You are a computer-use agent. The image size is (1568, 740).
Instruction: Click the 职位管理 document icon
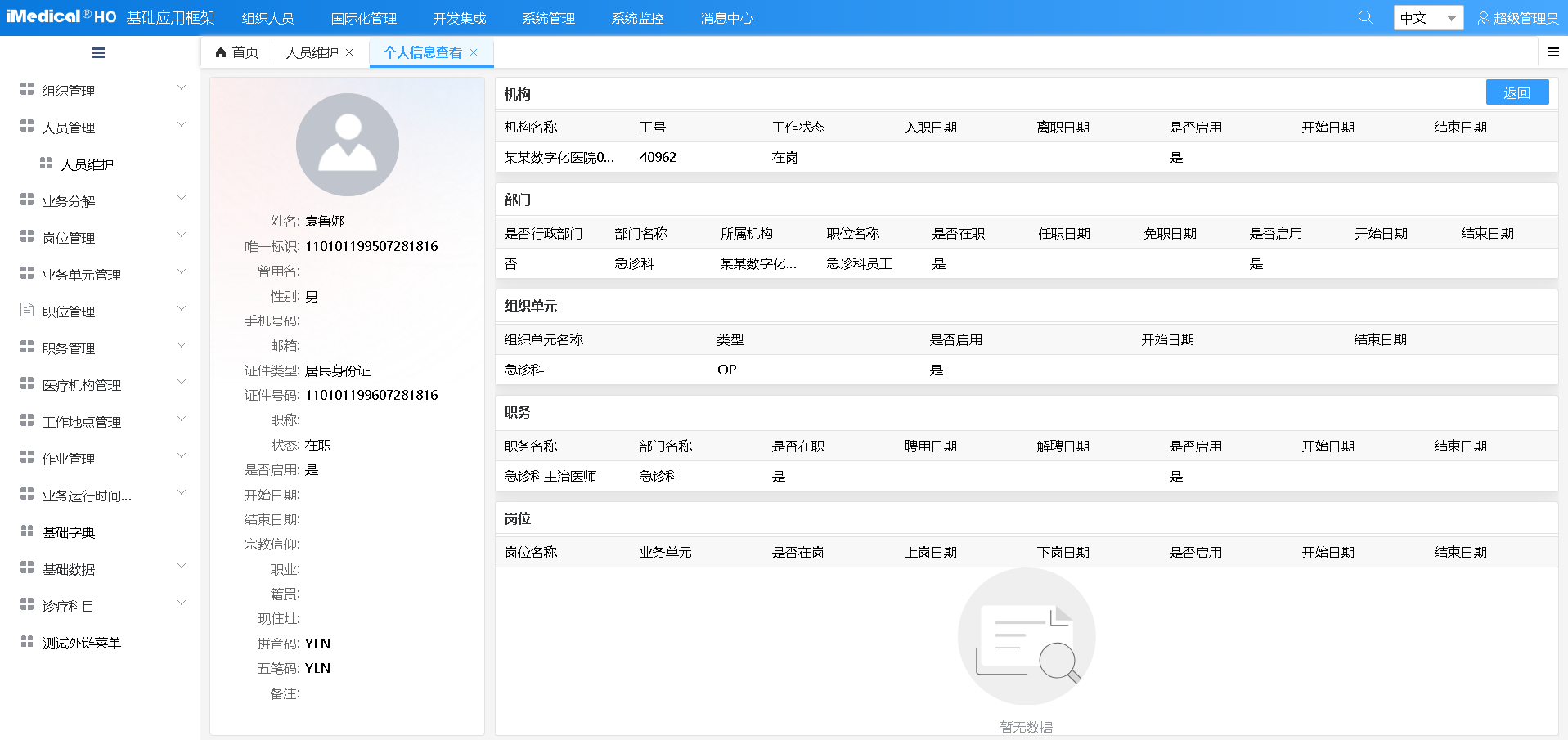(x=27, y=310)
